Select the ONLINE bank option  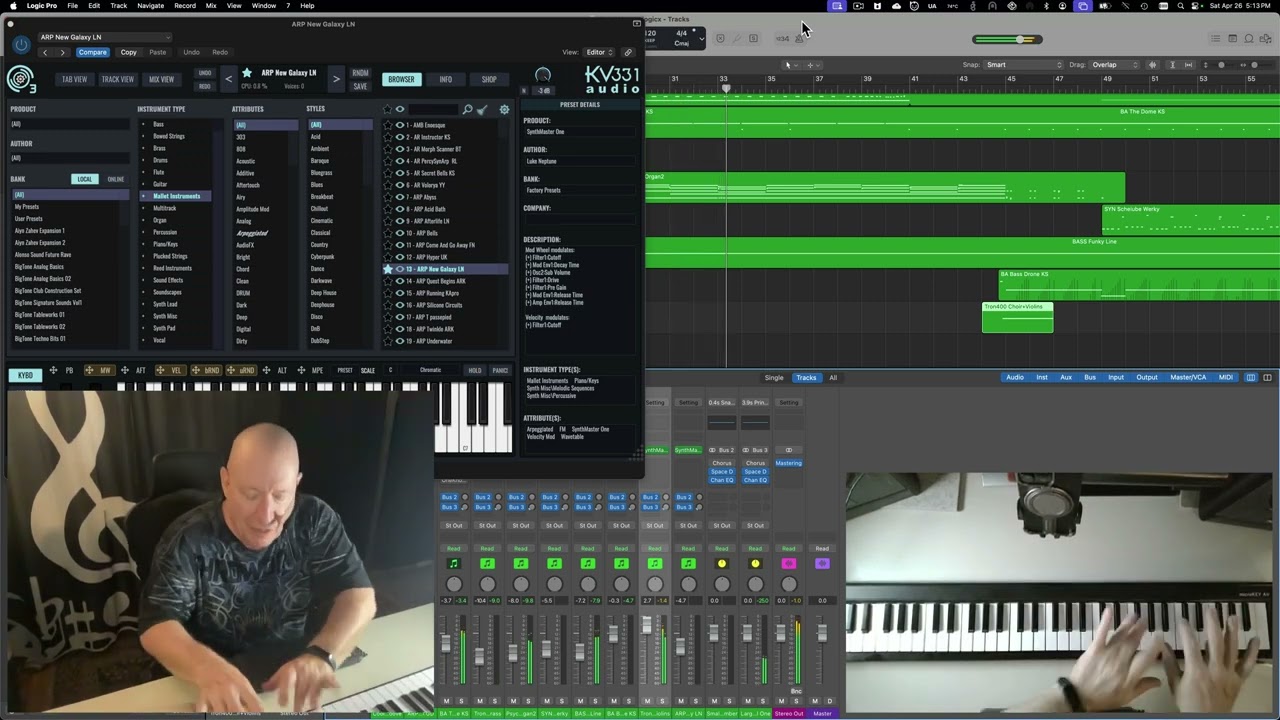(116, 179)
